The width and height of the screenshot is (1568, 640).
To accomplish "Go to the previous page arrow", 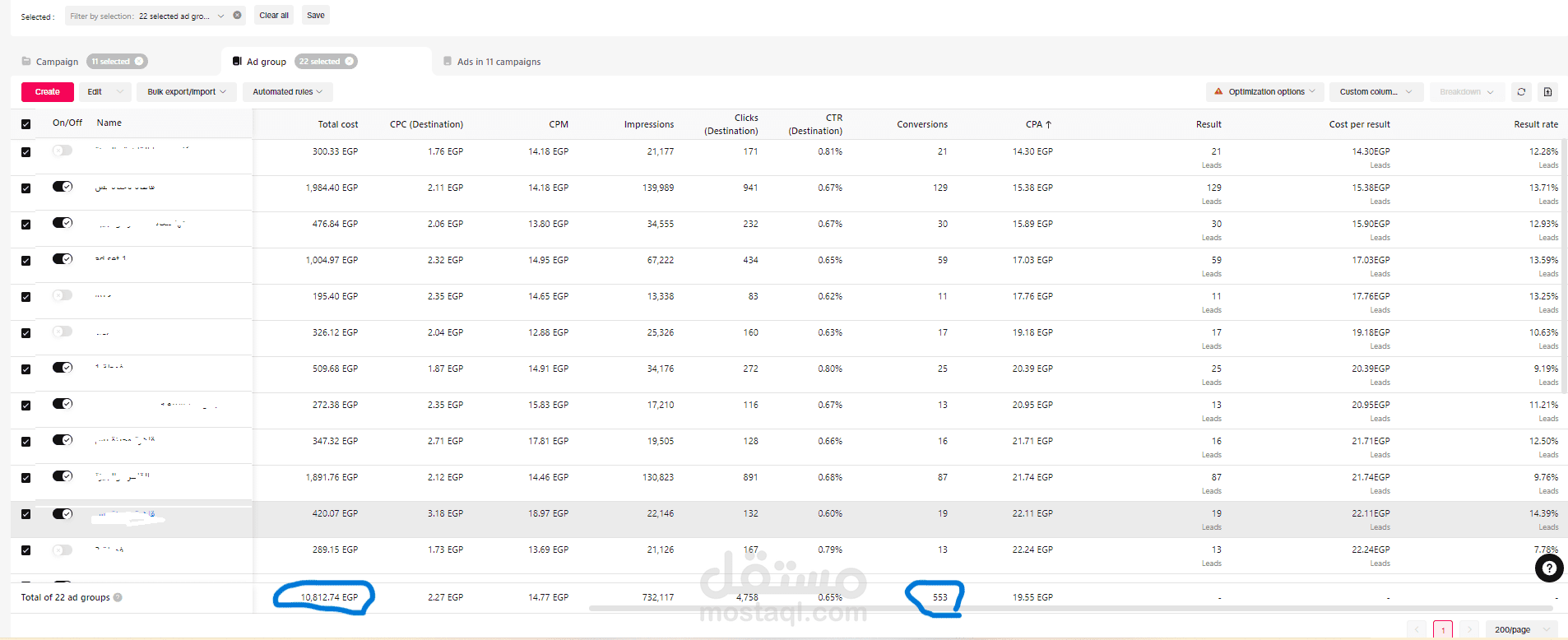I will coord(1417,629).
